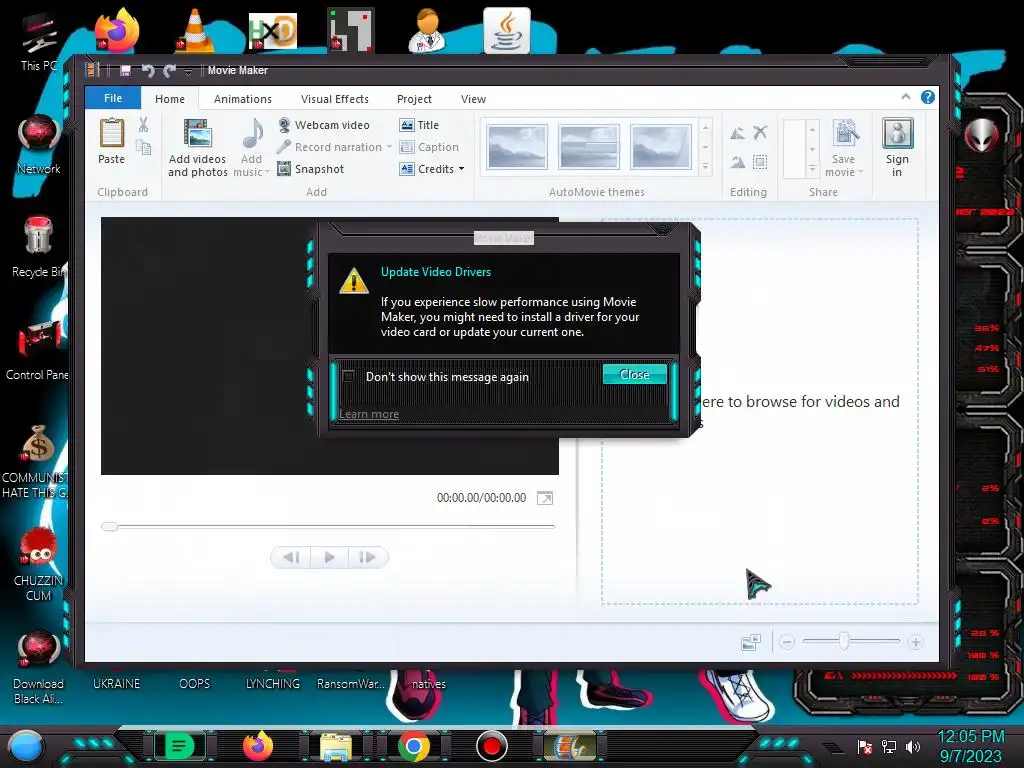Switch to the Visual Effects tab
1024x768 pixels.
tap(334, 99)
